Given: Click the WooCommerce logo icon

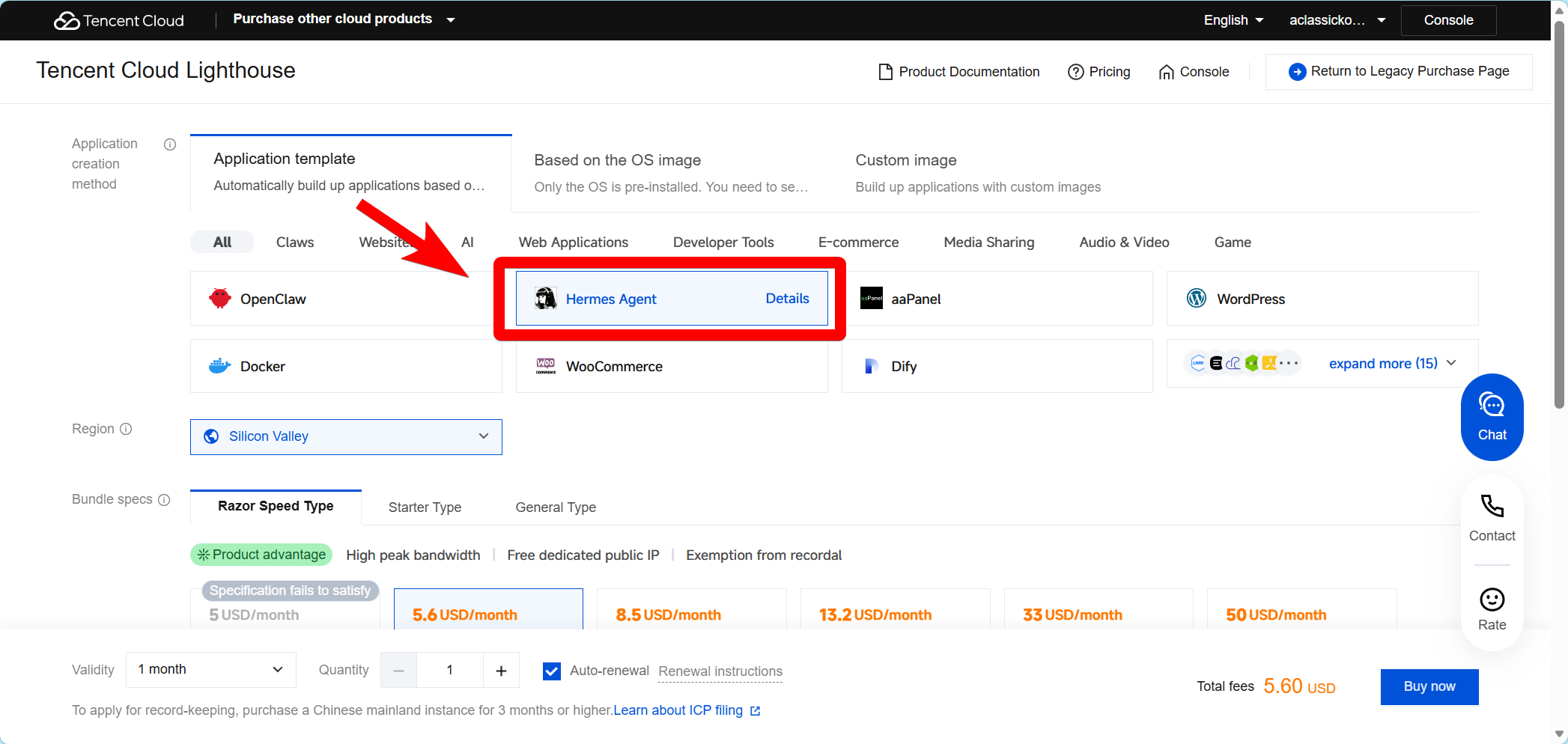Looking at the screenshot, I should pos(546,366).
